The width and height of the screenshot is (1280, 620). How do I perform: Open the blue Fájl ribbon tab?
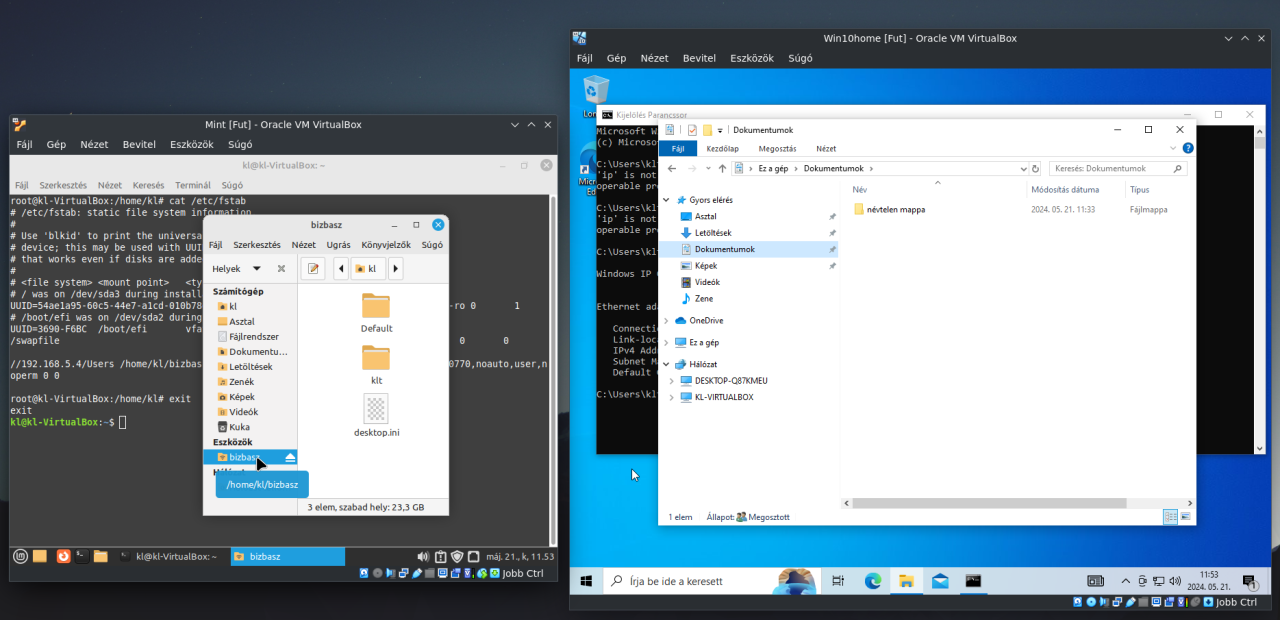(x=677, y=148)
